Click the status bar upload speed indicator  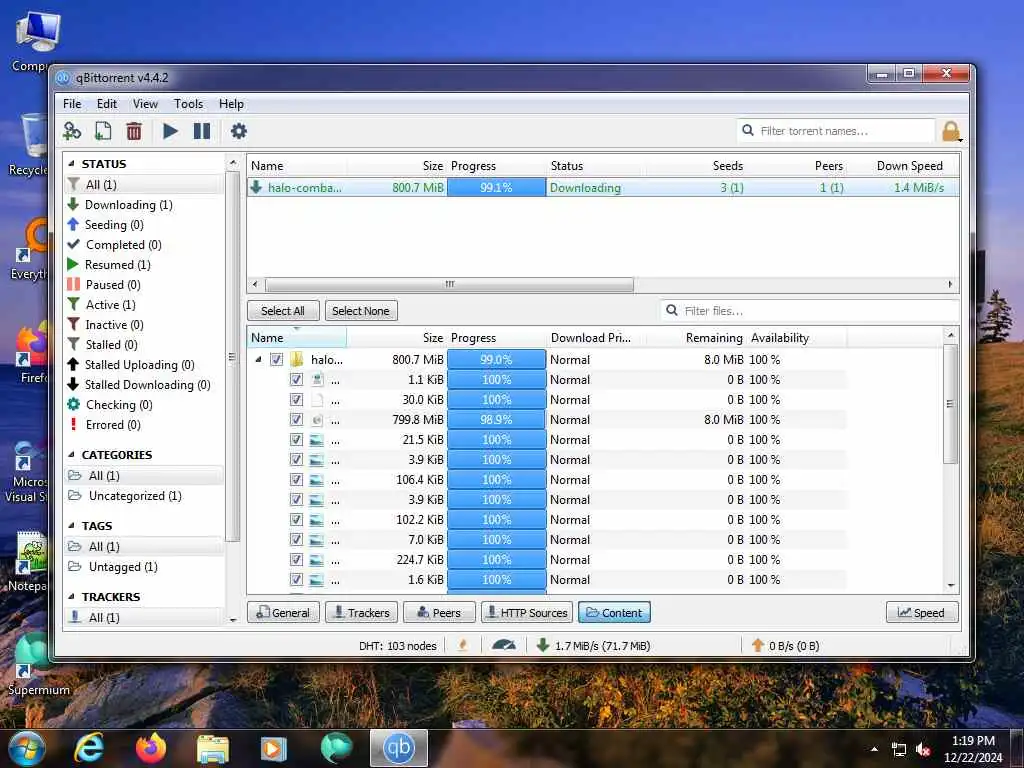[786, 646]
